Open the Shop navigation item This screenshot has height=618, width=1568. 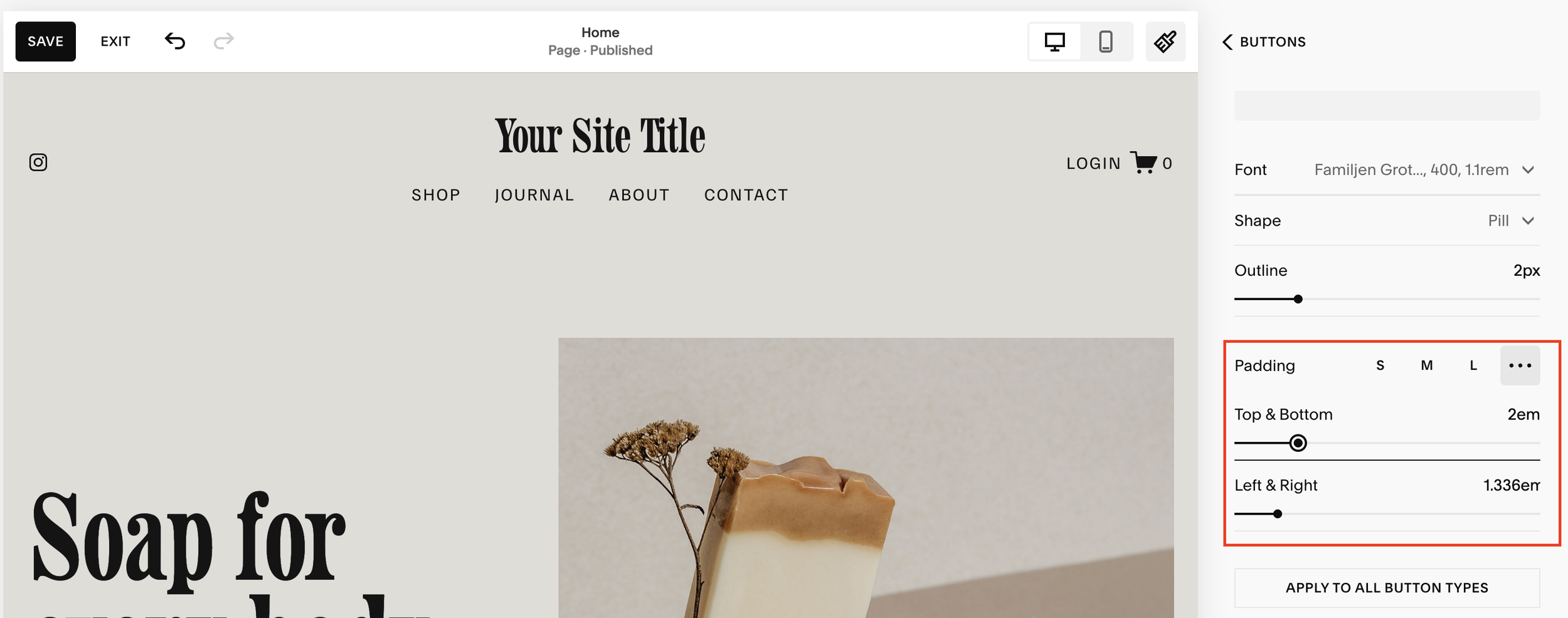pos(436,195)
